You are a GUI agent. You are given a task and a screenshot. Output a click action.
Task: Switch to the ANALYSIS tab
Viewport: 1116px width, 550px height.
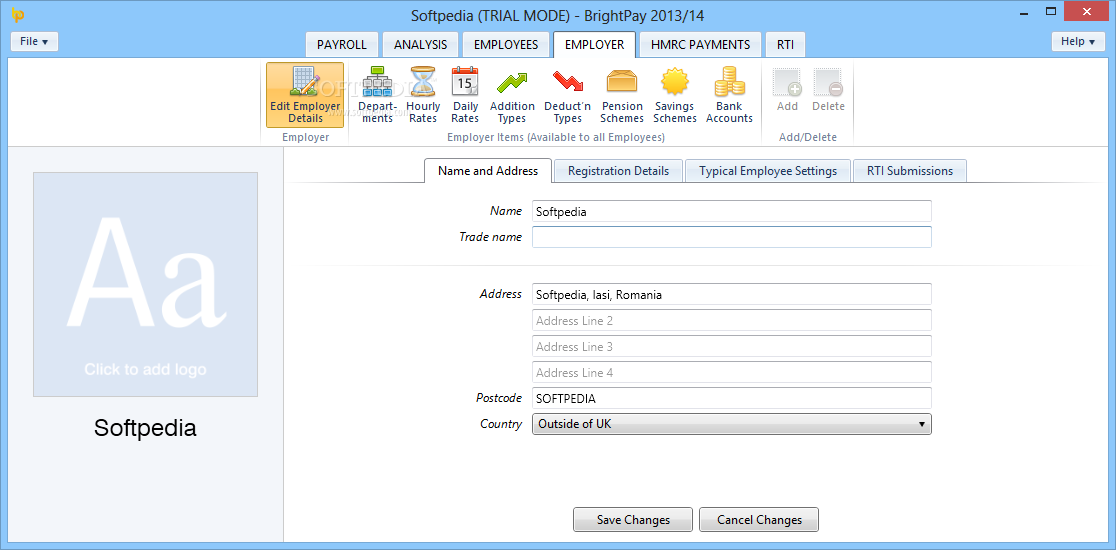[421, 44]
